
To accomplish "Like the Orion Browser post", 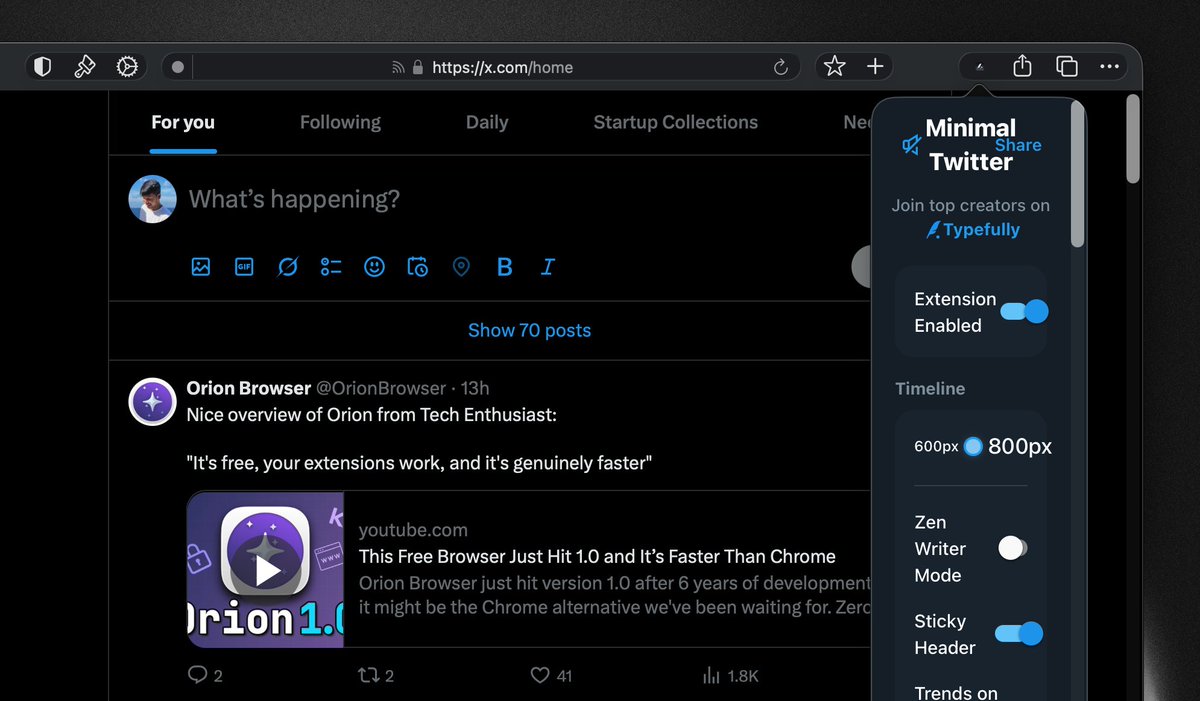I will pos(540,675).
